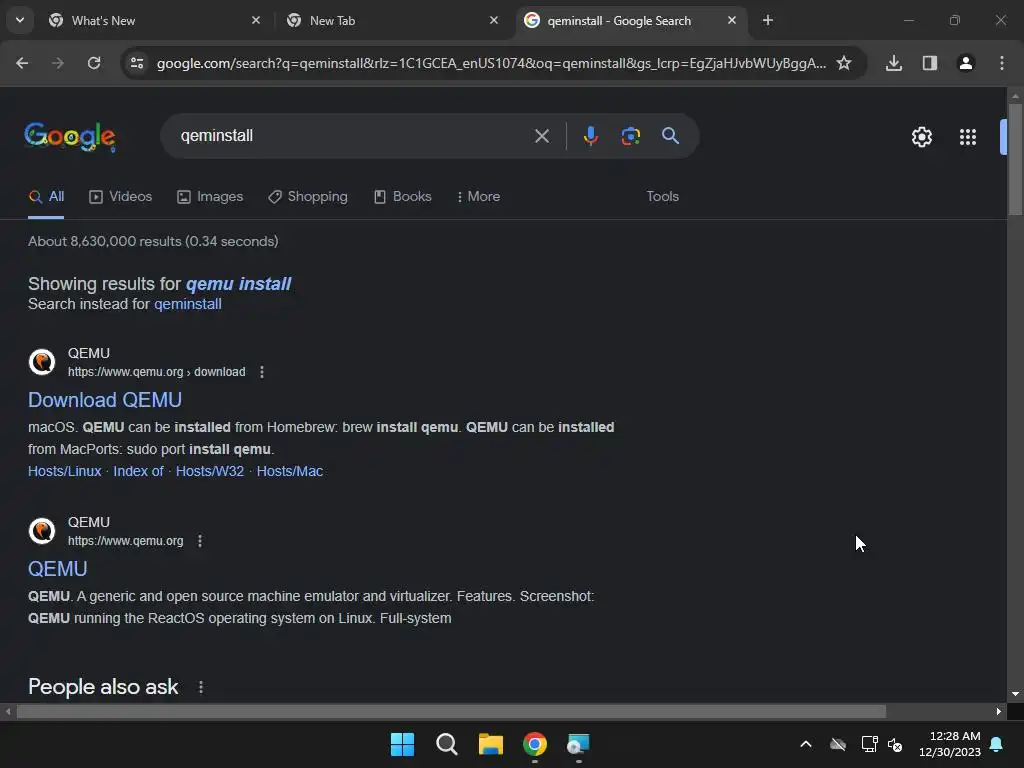Open the clock and date panel
The width and height of the screenshot is (1024, 768).
pyautogui.click(x=950, y=744)
